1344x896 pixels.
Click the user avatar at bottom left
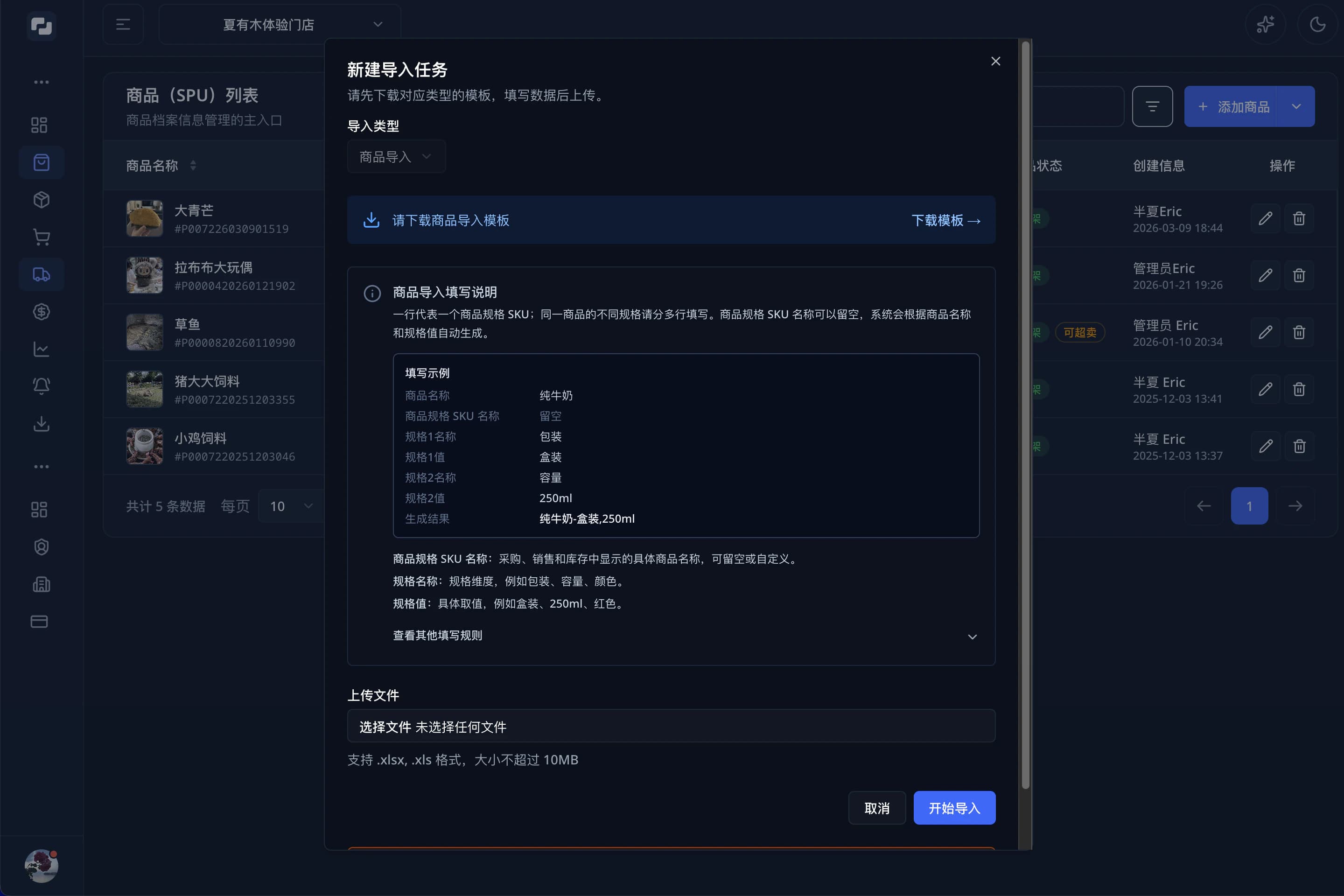click(41, 866)
